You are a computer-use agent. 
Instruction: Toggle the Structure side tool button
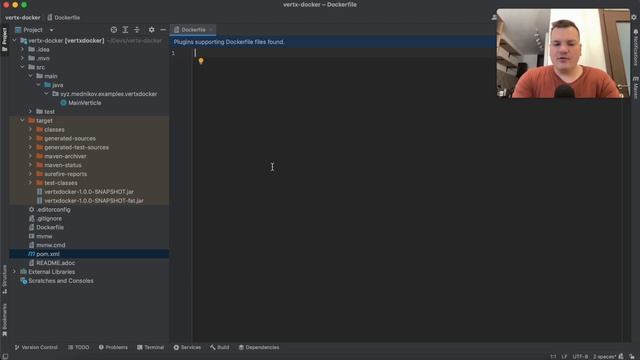point(4,279)
